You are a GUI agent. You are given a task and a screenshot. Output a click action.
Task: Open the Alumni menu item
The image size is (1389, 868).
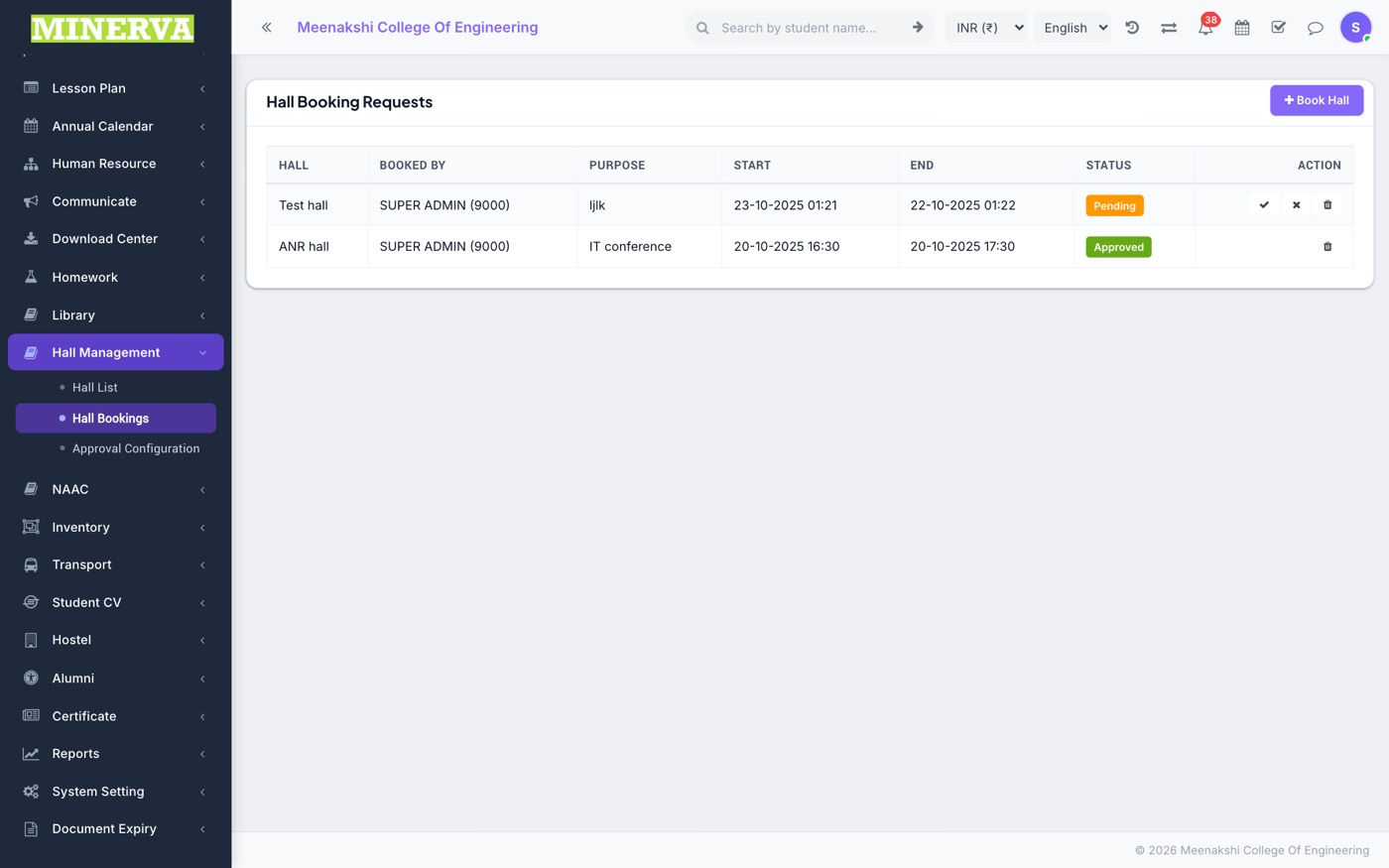pyautogui.click(x=116, y=679)
